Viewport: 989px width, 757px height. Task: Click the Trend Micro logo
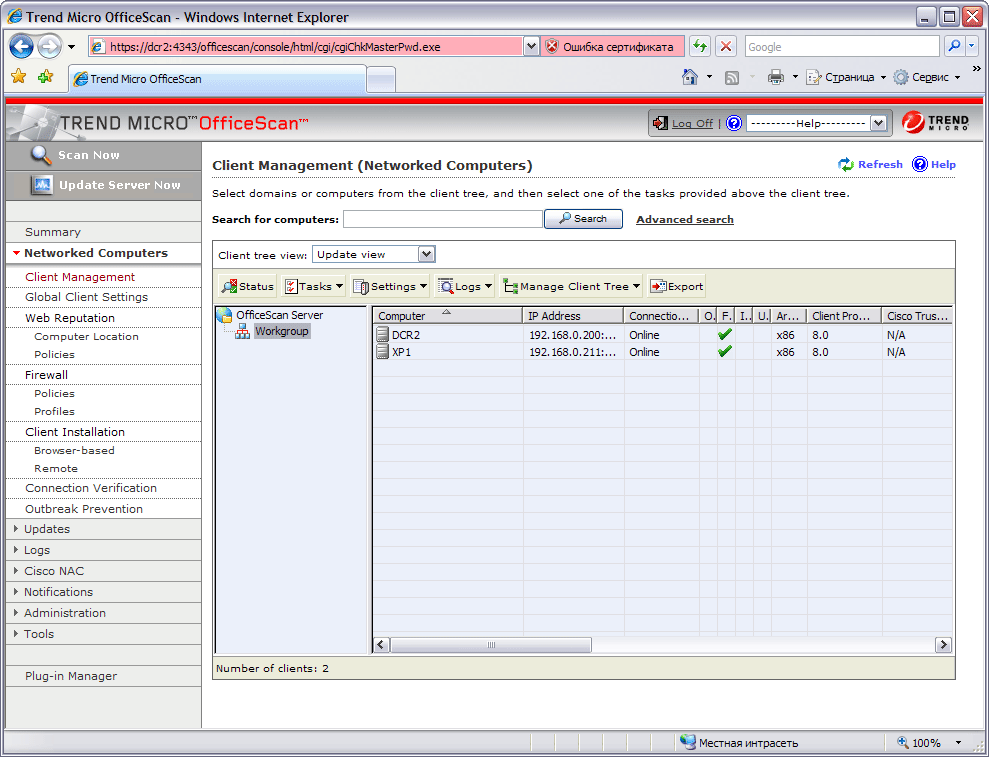tap(935, 122)
